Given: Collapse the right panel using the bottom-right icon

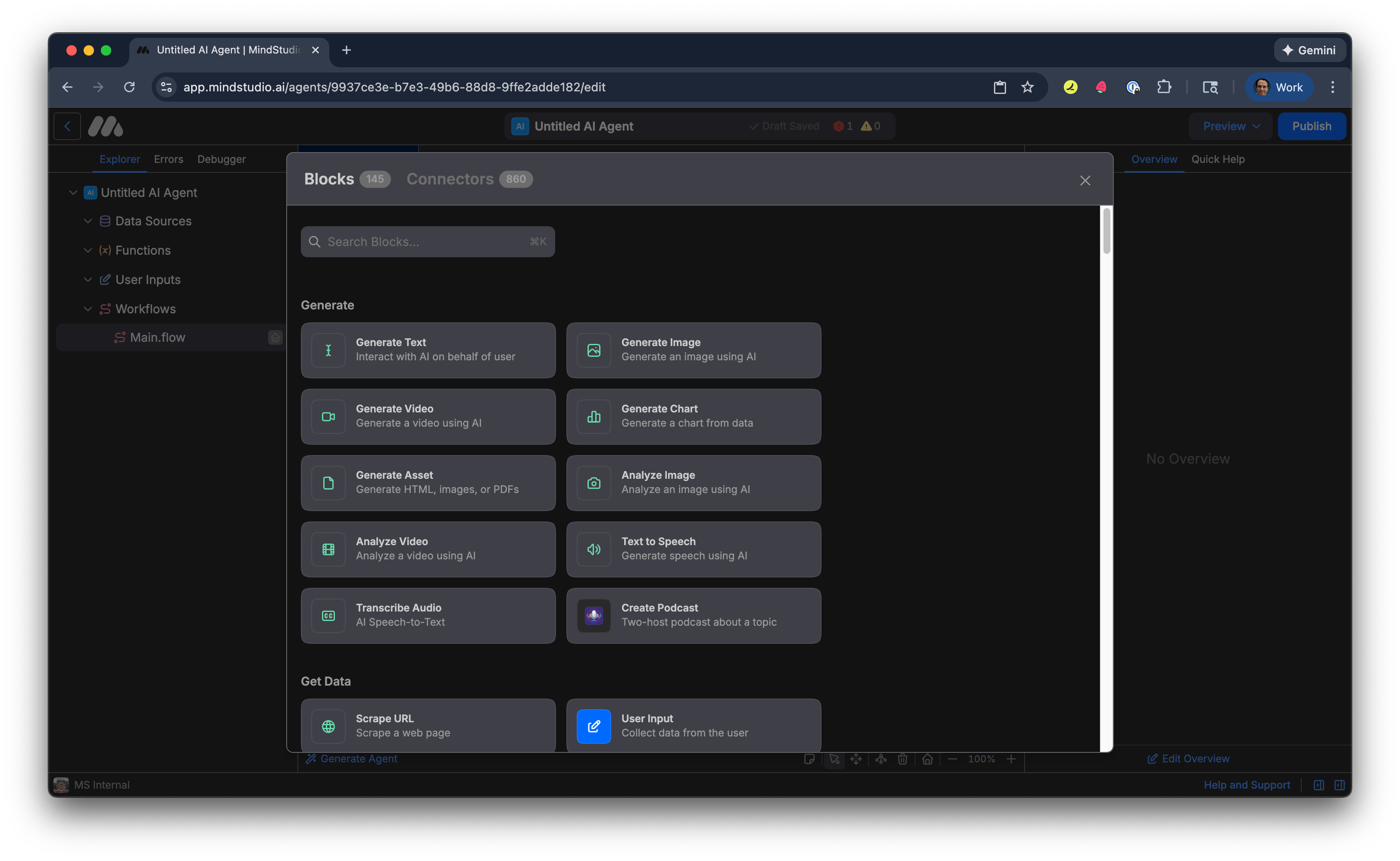Looking at the screenshot, I should (1339, 784).
